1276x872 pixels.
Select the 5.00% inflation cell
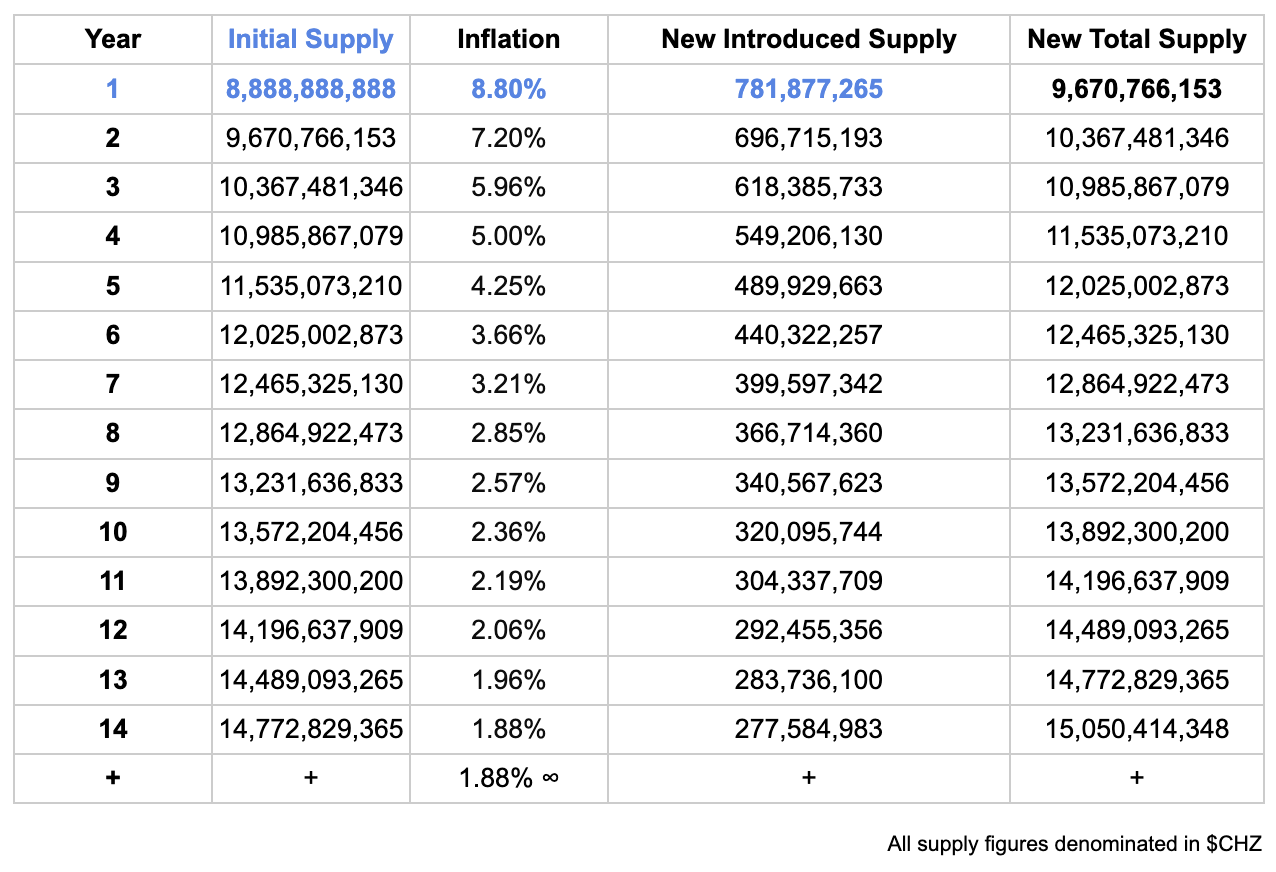pos(508,237)
